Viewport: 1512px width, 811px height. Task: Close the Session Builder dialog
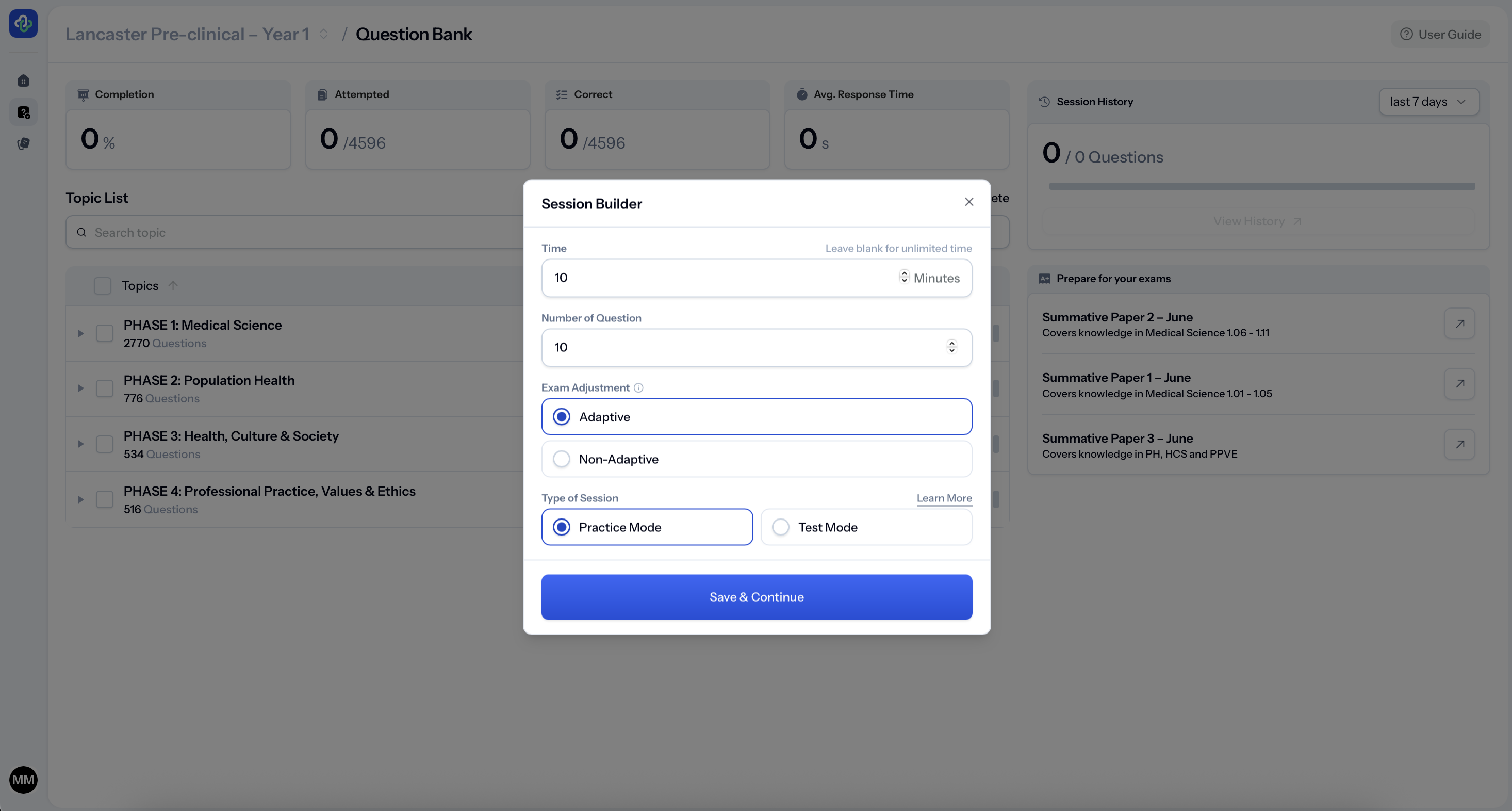(x=968, y=202)
